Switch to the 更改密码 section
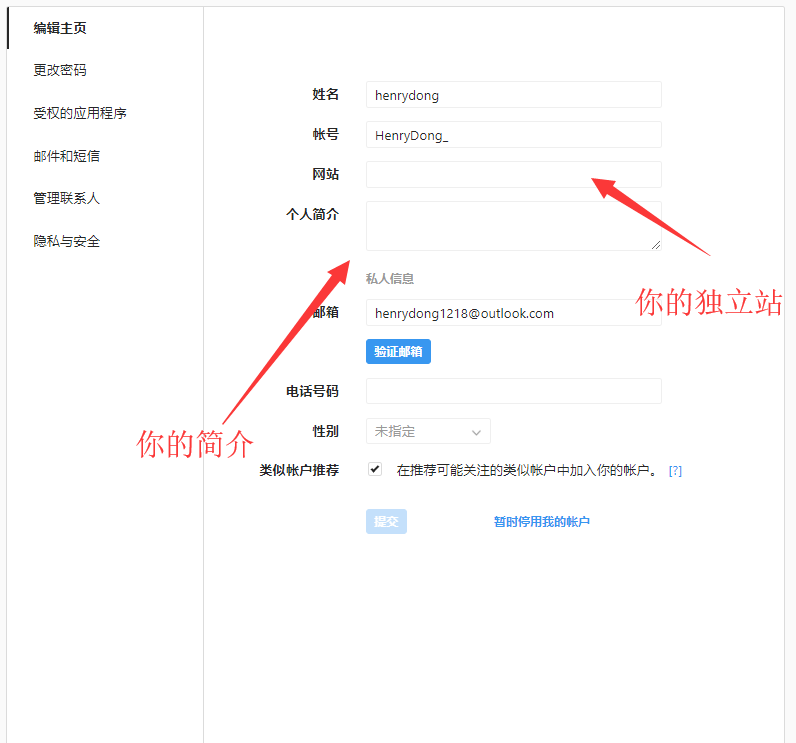 [60, 70]
